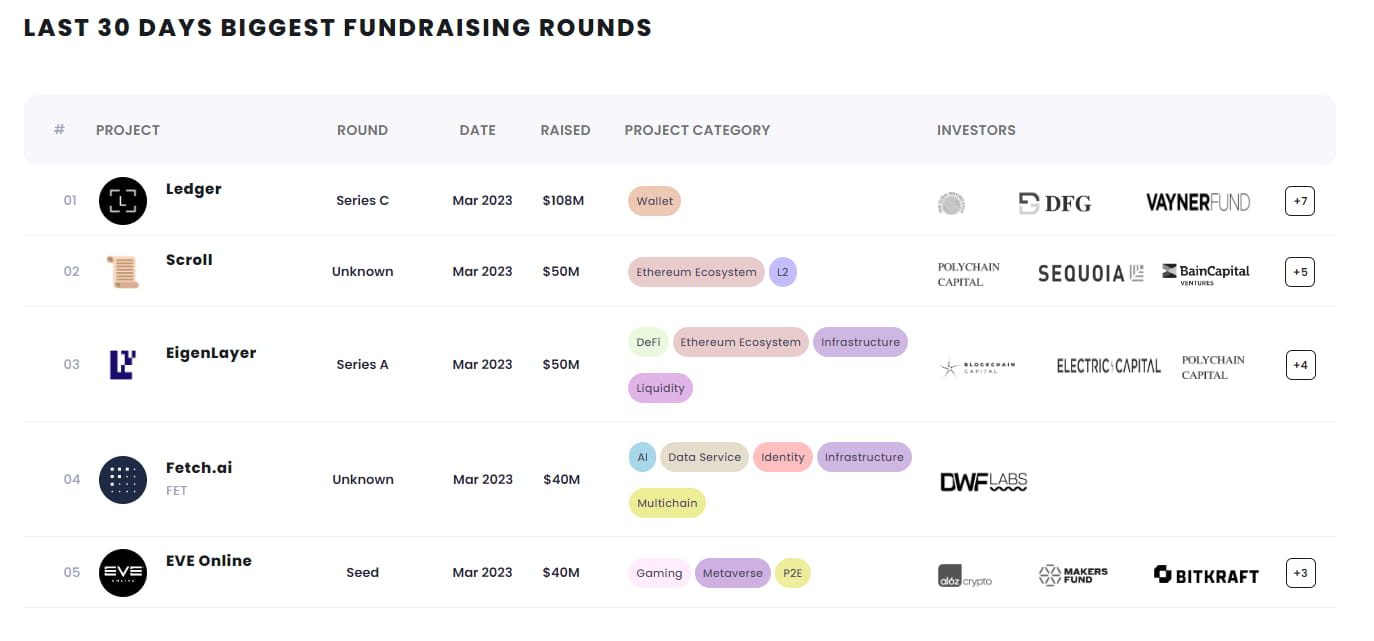Viewport: 1374px width, 641px height.
Task: Show EVE Online's +3 more investors
Action: click(x=1299, y=573)
